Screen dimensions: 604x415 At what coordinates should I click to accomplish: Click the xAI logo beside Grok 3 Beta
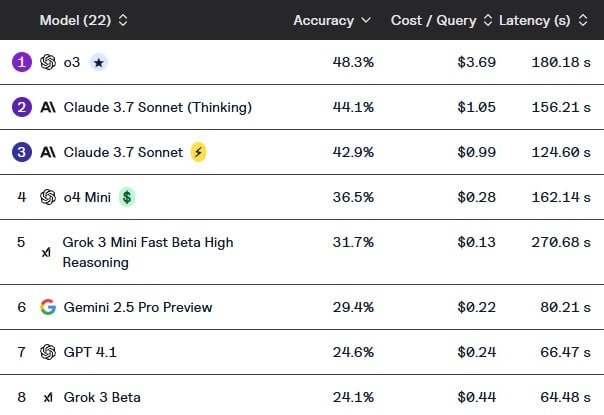coord(48,397)
